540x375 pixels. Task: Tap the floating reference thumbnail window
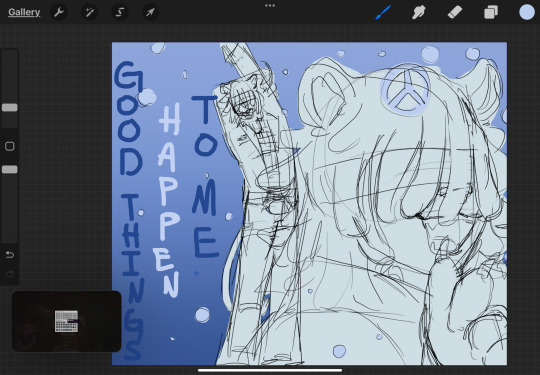coord(66,321)
